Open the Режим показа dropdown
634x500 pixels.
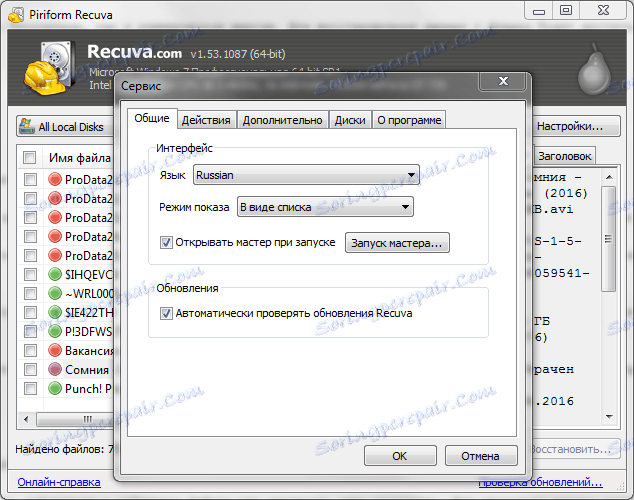click(325, 207)
